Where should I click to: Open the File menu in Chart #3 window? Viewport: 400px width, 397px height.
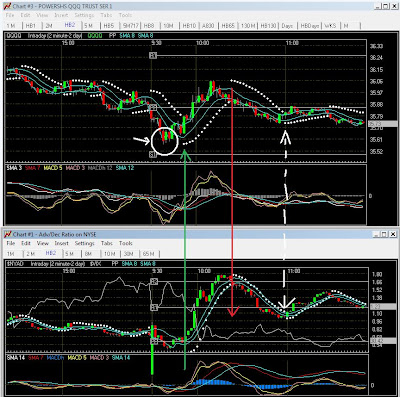point(10,15)
